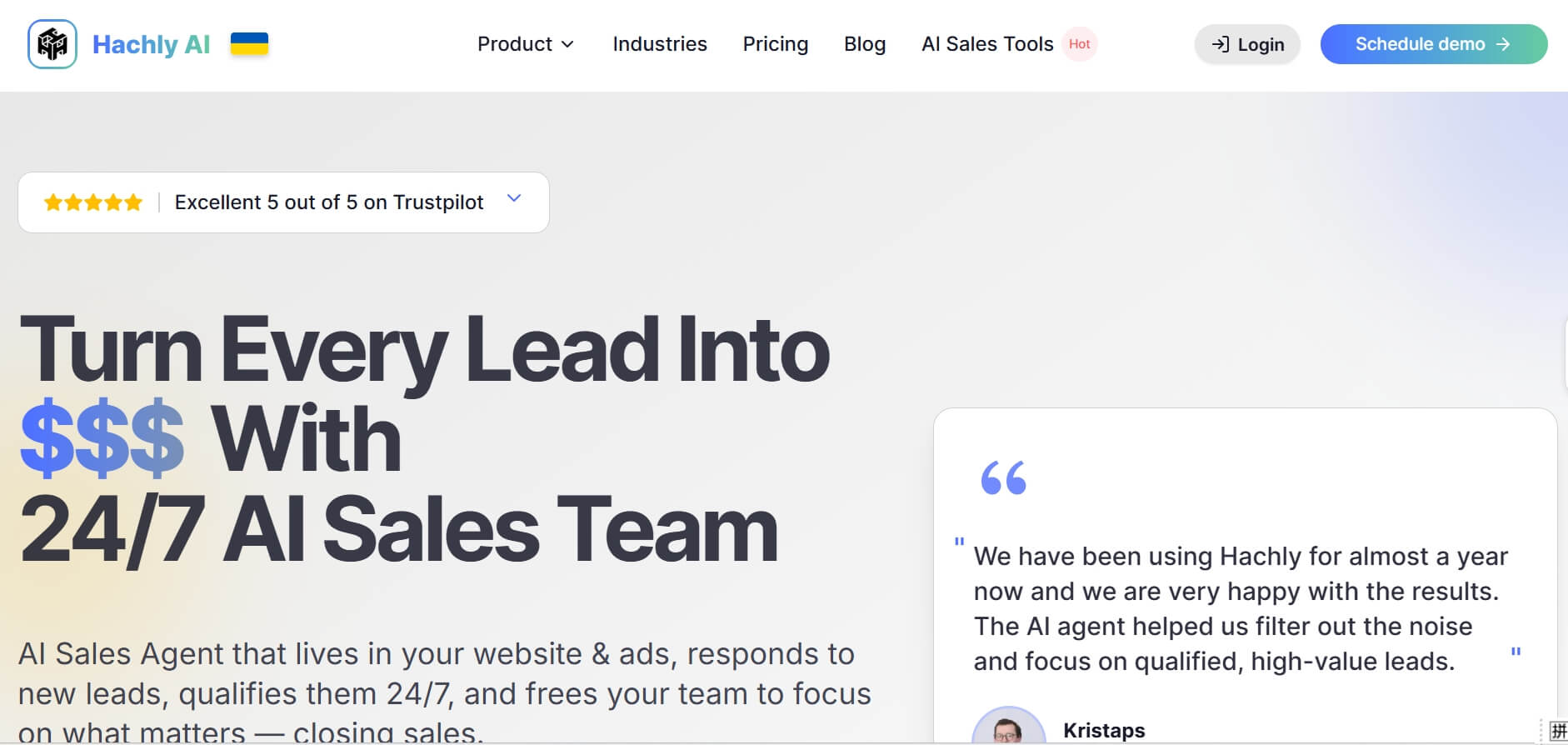
Task: Click the Schedule demo button
Action: (x=1433, y=44)
